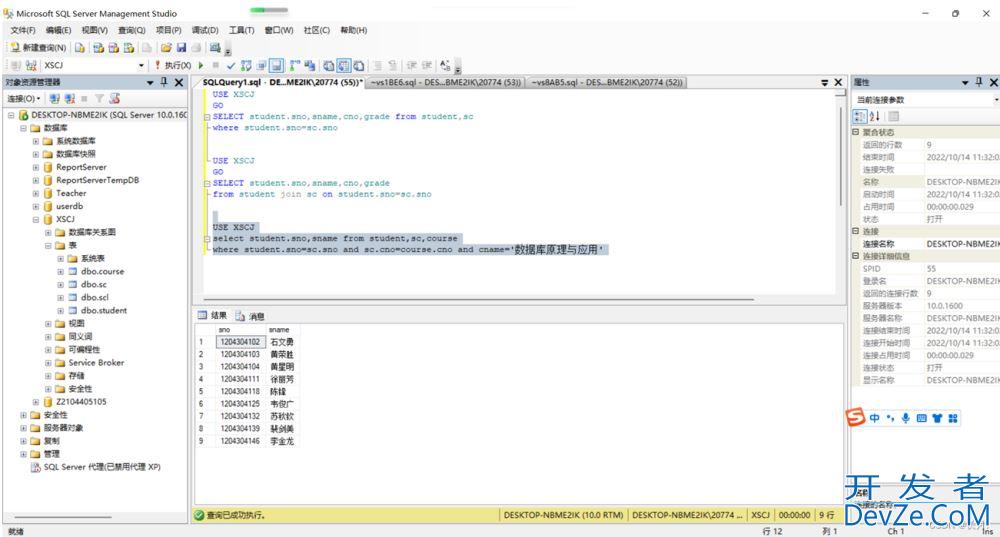Image resolution: width=1000 pixels, height=537 pixels.
Task: Save the current query file
Action: coord(181,48)
